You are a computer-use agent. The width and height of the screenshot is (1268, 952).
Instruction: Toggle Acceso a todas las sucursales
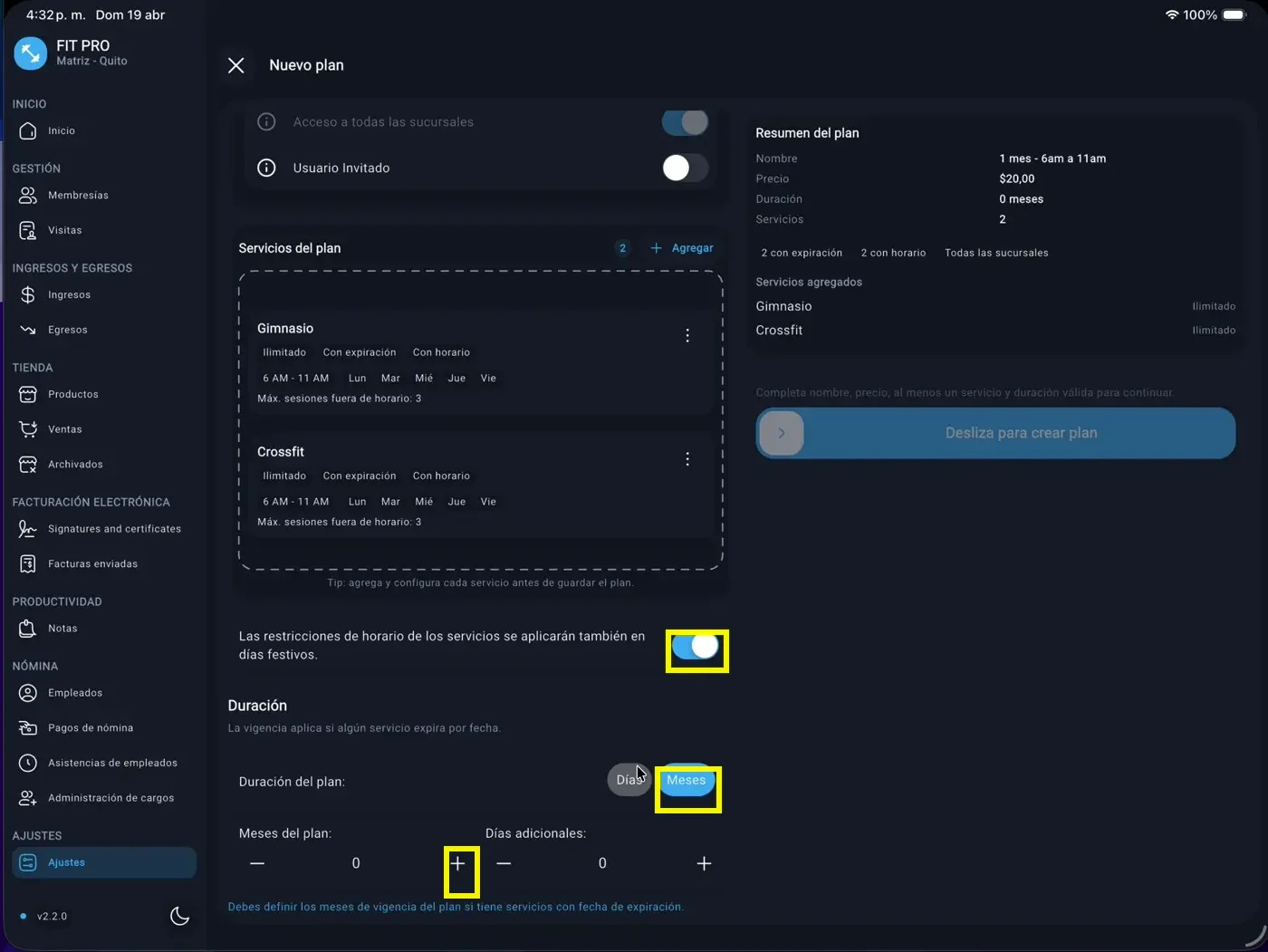click(685, 121)
